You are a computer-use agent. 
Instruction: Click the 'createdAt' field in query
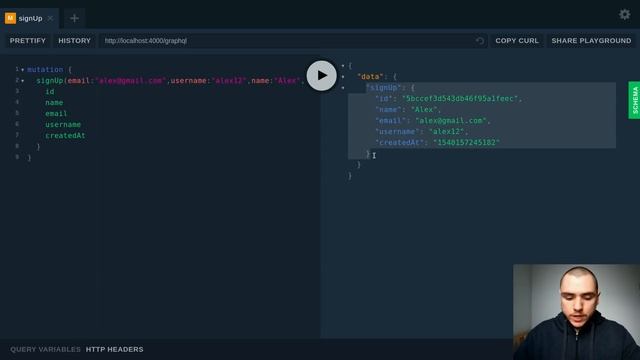[x=65, y=136]
